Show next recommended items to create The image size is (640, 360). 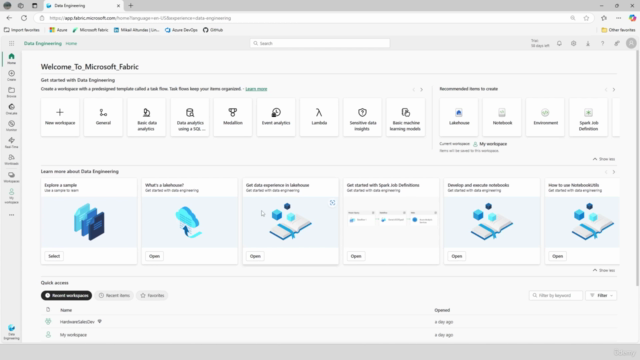pos(613,89)
